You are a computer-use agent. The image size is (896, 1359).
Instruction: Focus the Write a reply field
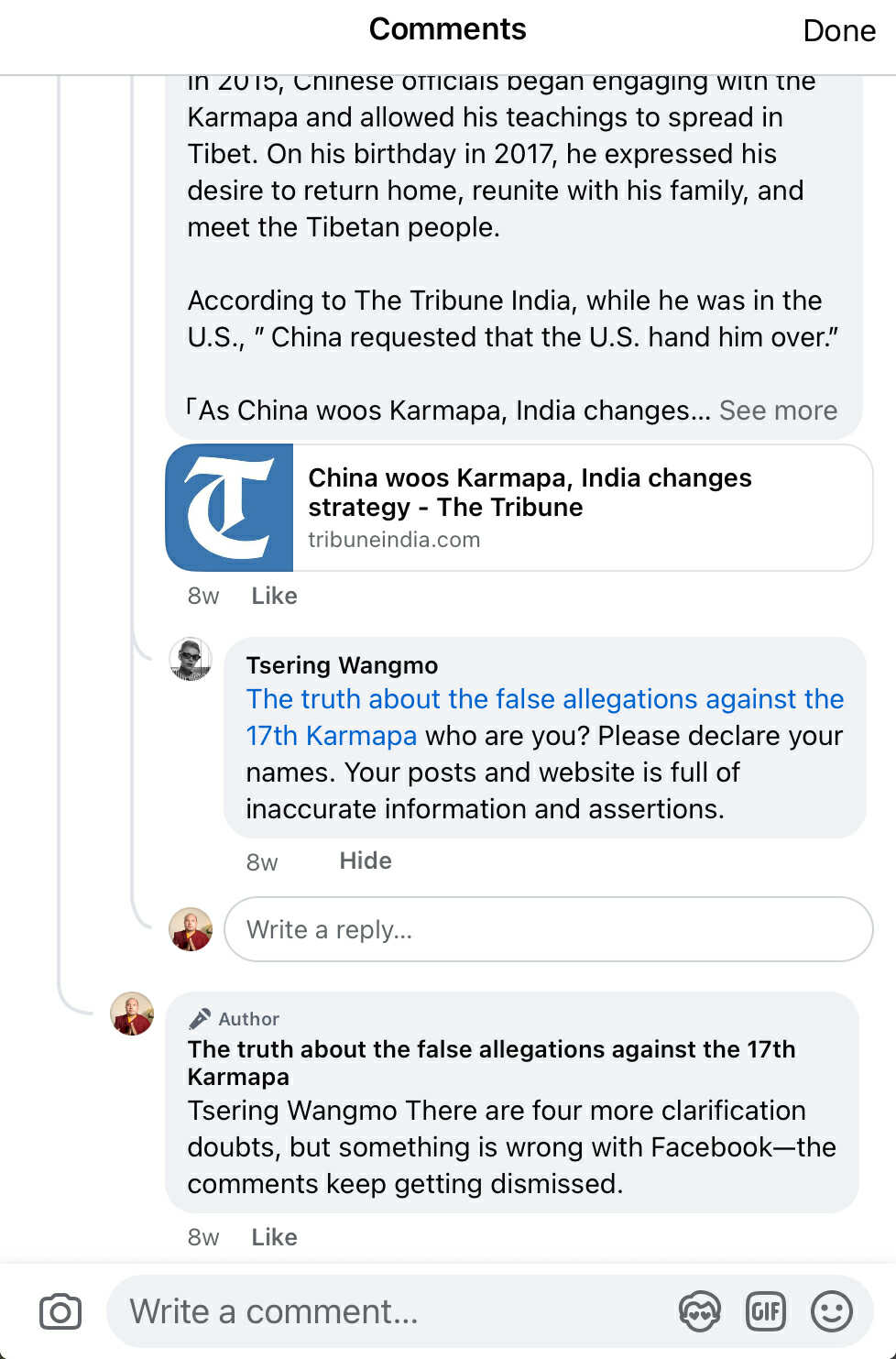point(548,929)
